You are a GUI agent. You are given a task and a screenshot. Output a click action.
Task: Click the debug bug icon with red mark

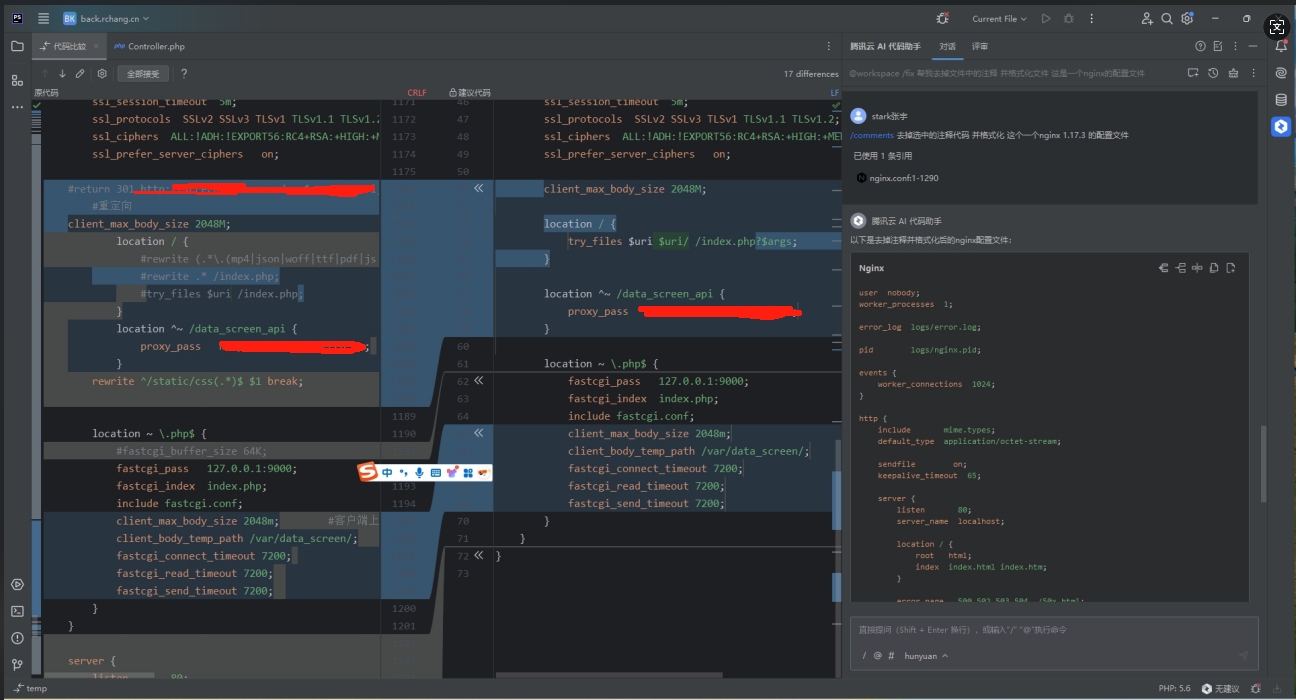pos(942,18)
